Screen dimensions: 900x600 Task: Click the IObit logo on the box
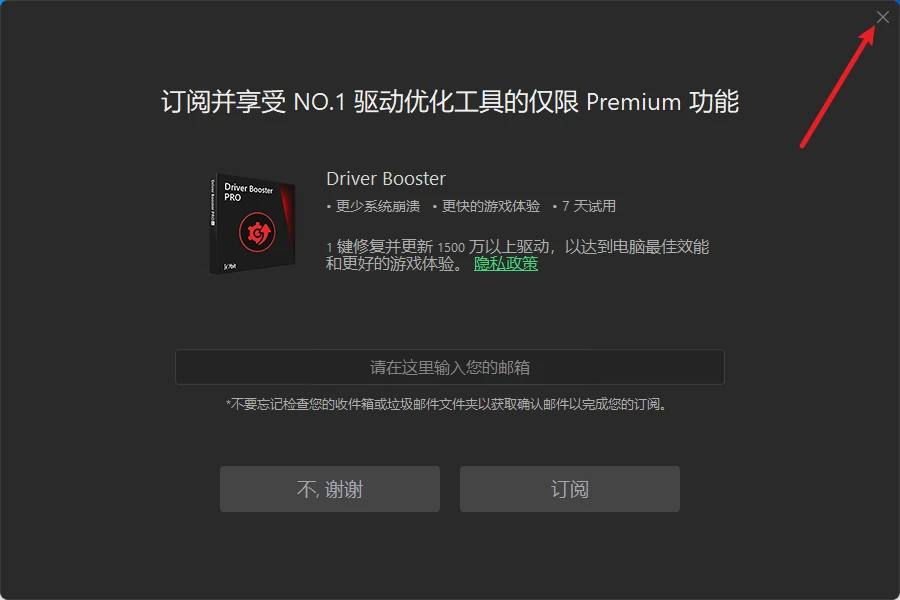[230, 266]
